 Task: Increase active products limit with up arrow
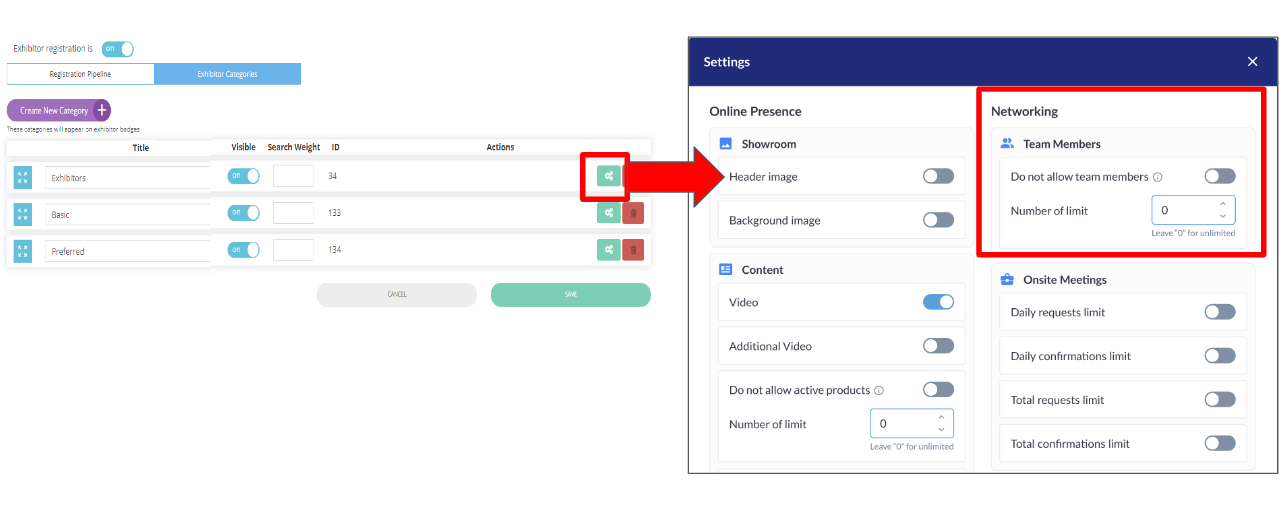pos(941,418)
